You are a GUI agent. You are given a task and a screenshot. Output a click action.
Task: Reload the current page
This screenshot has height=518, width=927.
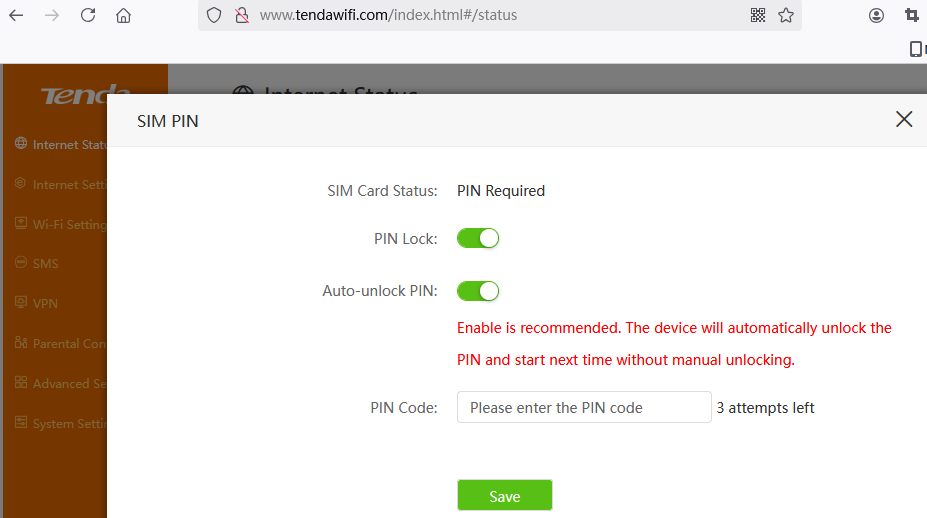pyautogui.click(x=88, y=15)
